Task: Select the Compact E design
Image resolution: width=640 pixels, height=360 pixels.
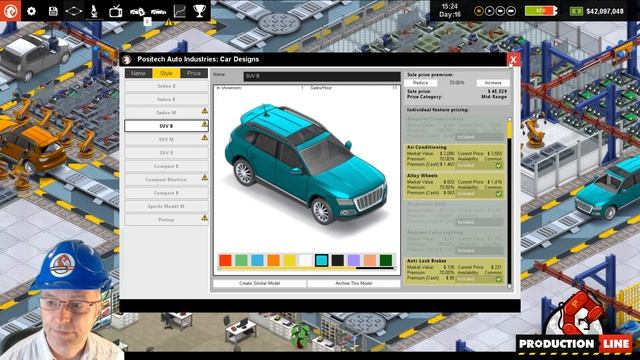Action: [166, 166]
